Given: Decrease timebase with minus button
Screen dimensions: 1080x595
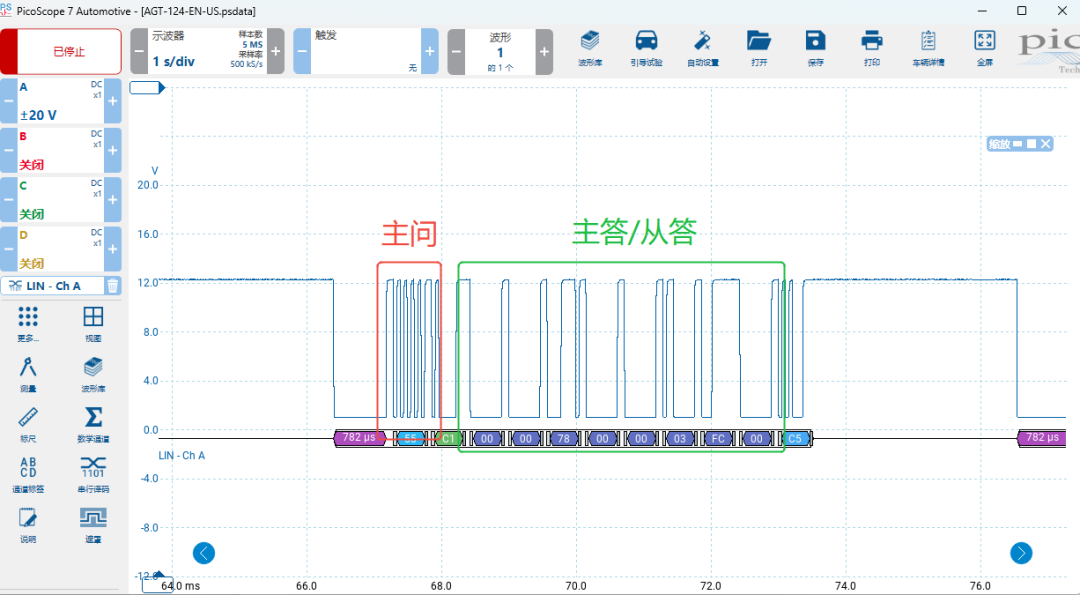Looking at the screenshot, I should click(x=139, y=52).
